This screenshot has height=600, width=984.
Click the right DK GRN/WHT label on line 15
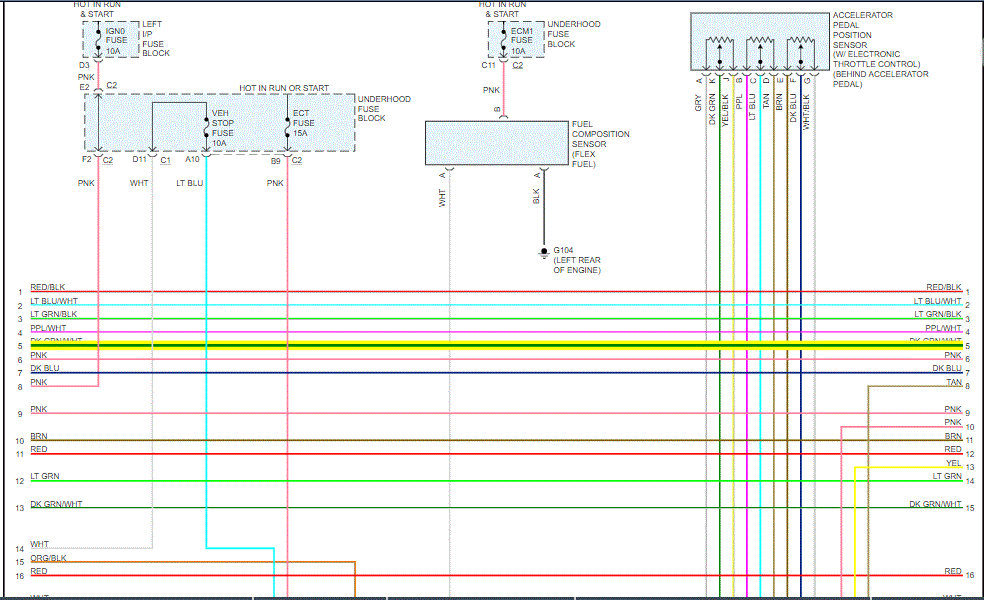(x=935, y=503)
